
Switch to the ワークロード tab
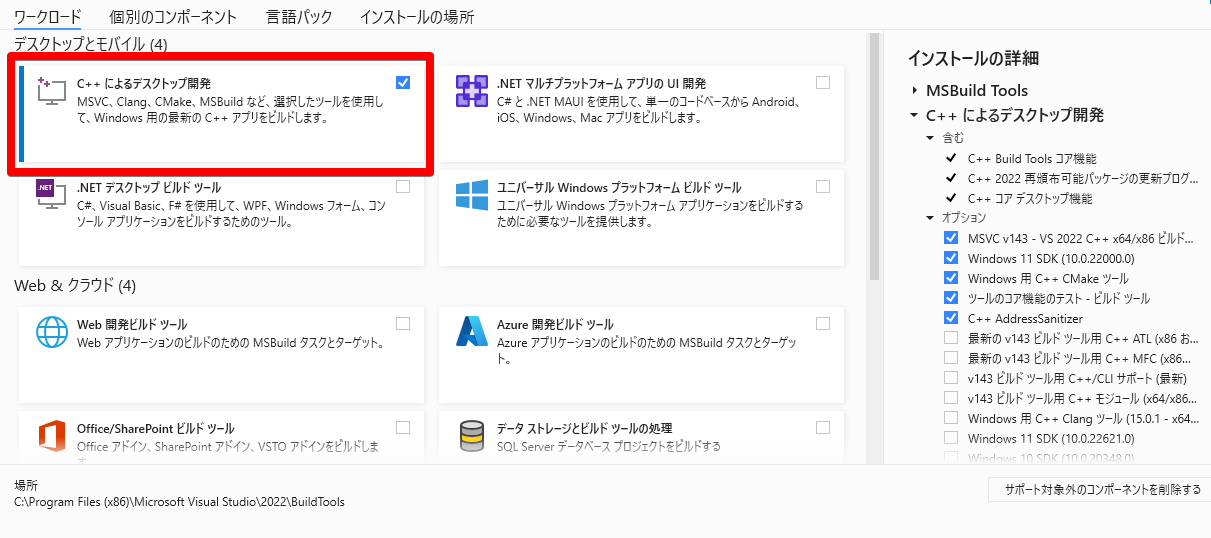[48, 16]
